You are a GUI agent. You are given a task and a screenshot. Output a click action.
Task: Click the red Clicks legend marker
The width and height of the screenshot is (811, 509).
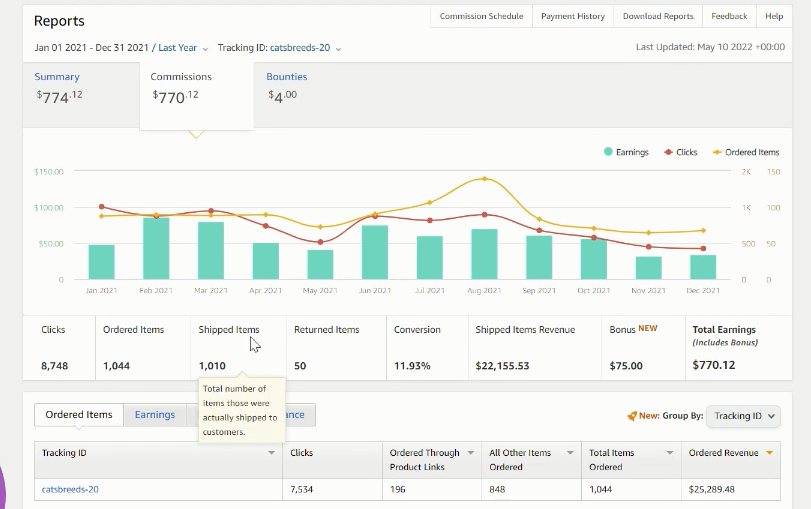(x=668, y=152)
